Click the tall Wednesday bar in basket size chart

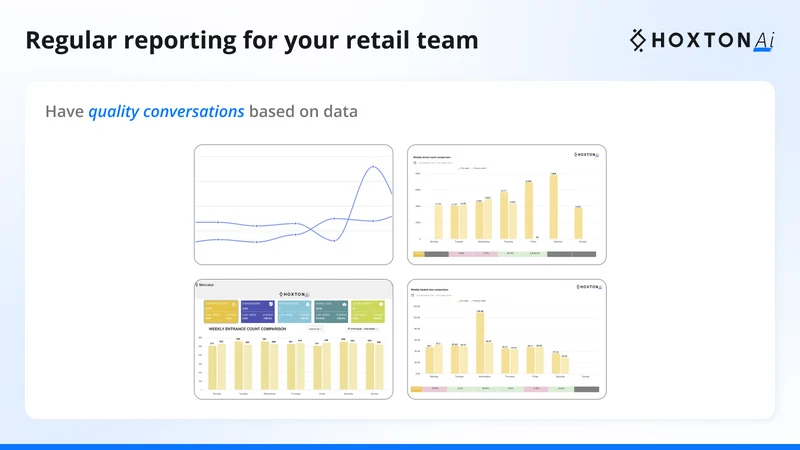coord(480,343)
